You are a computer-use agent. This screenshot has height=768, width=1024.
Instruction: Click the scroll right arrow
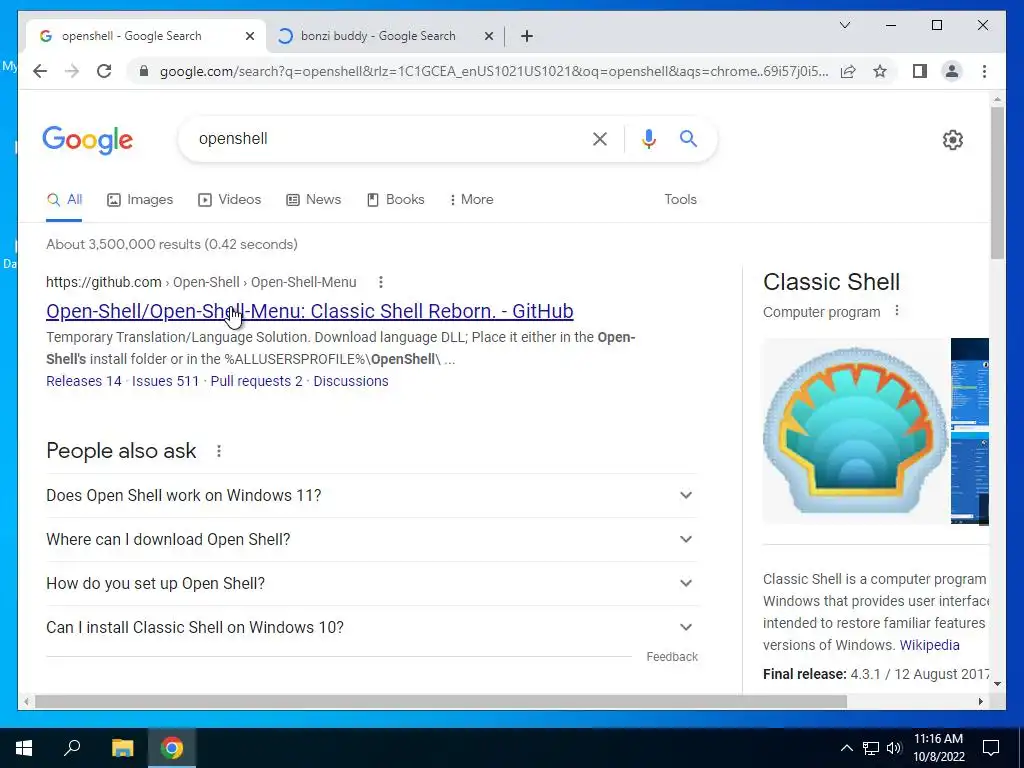980,701
